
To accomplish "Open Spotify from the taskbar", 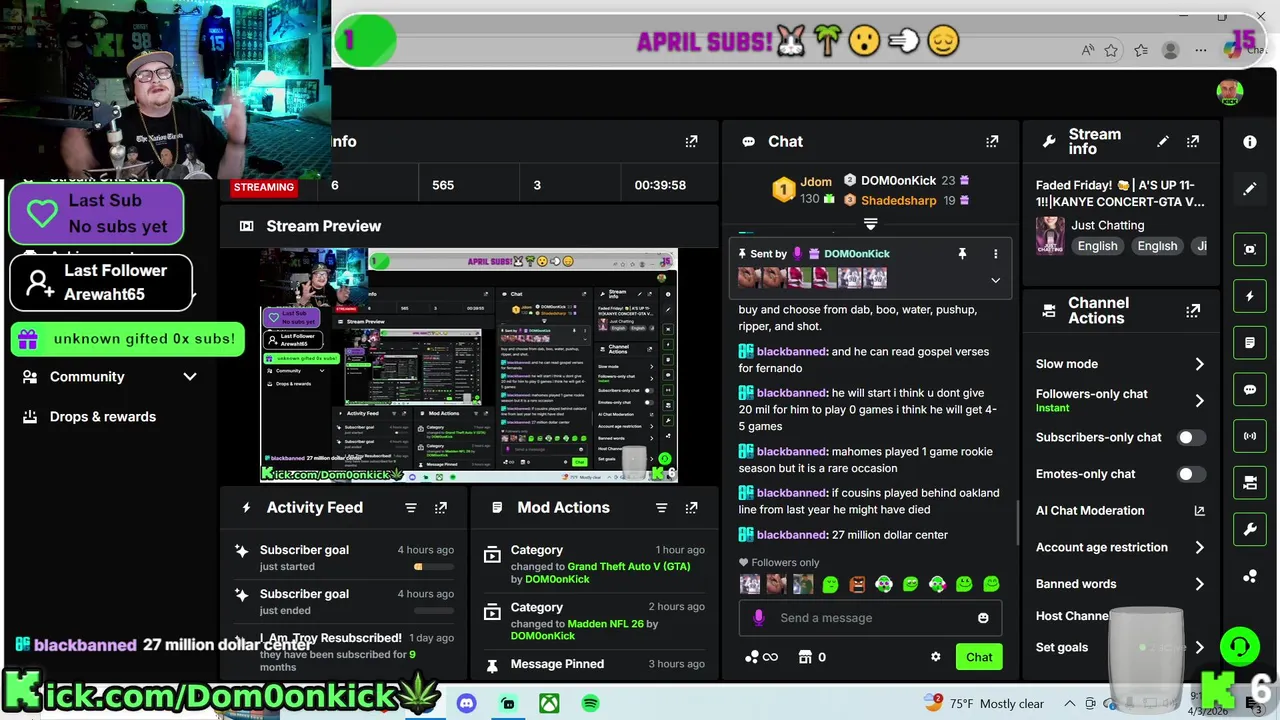I will pos(590,703).
